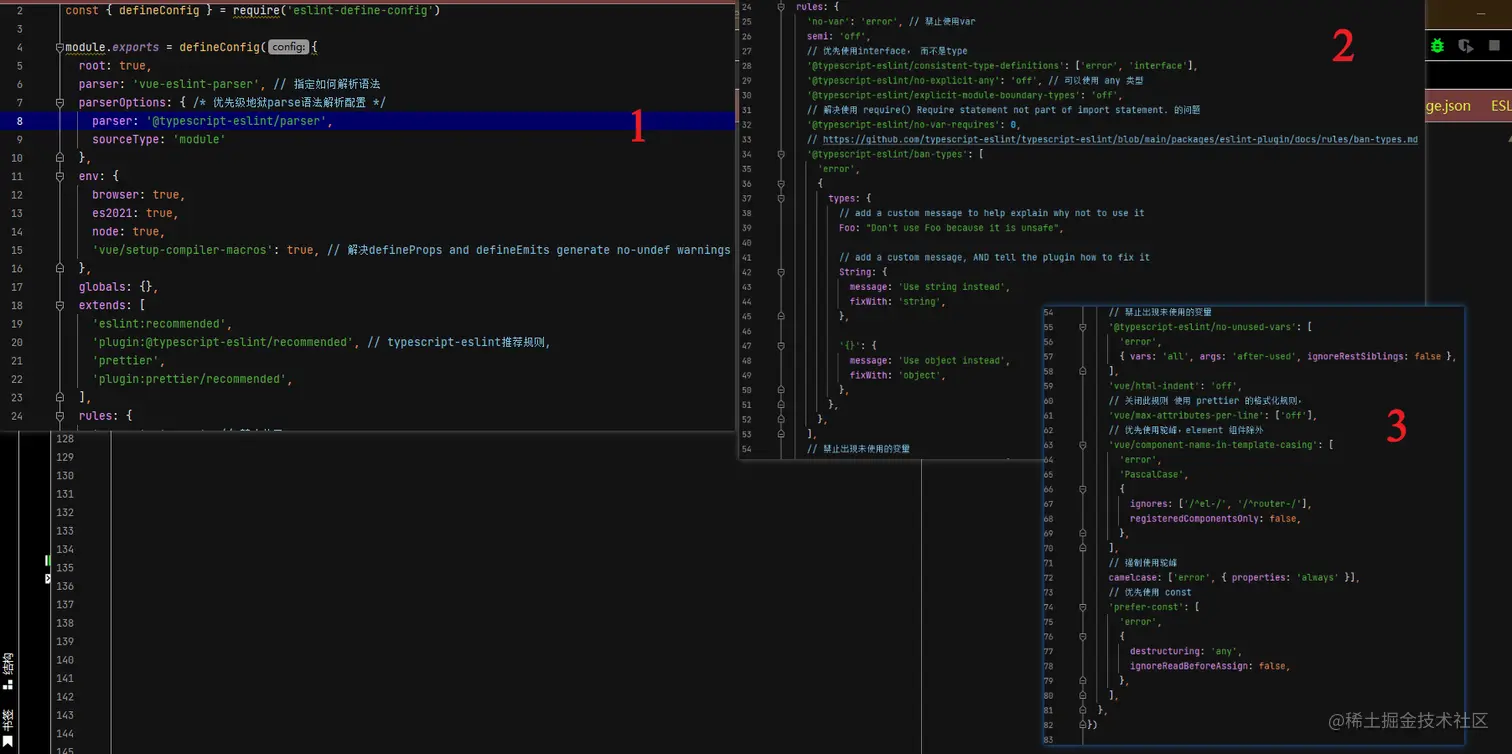Collapse the parserOptions block at line 7

pyautogui.click(x=59, y=102)
